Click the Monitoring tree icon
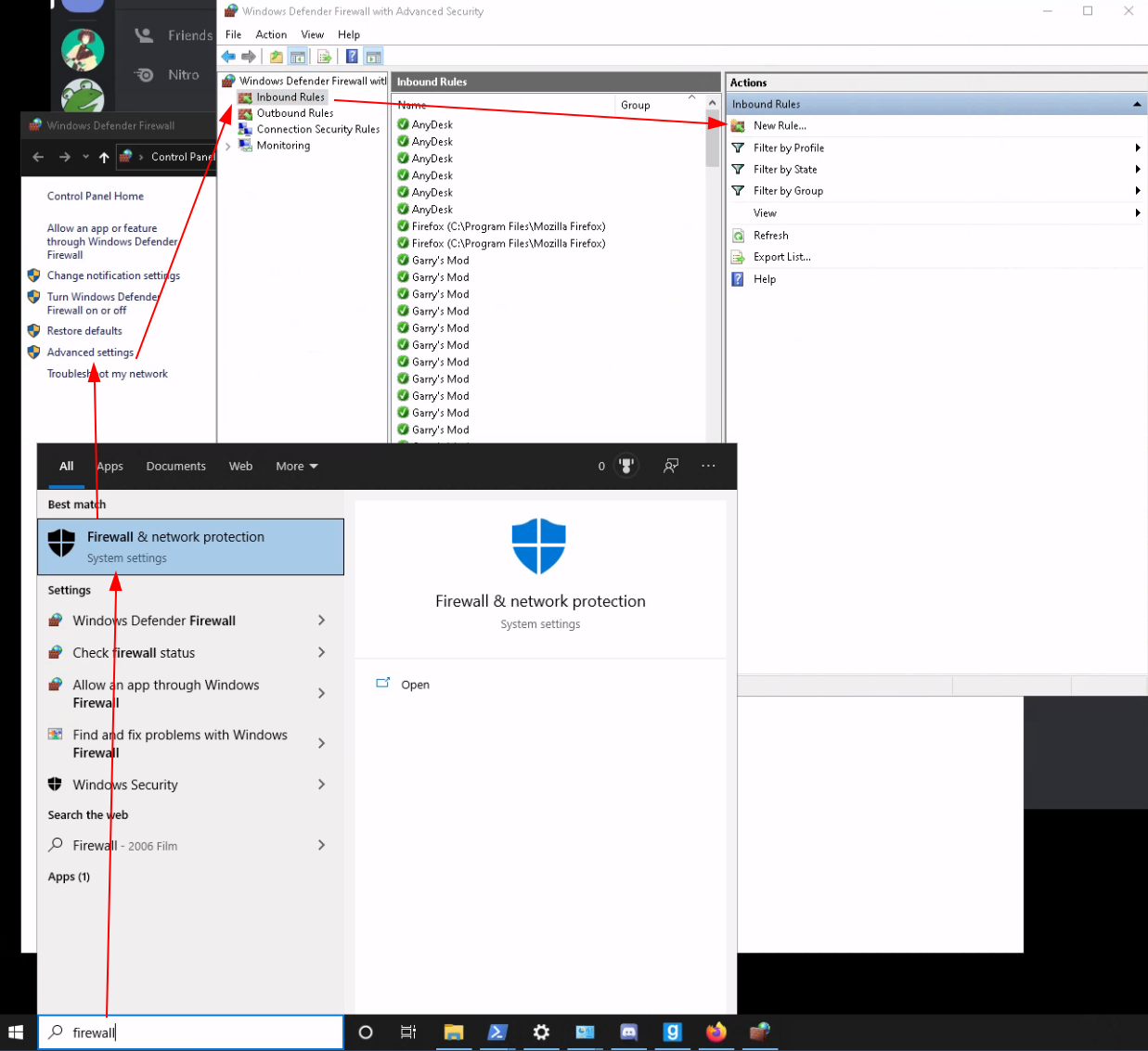The image size is (1148, 1051). point(245,145)
